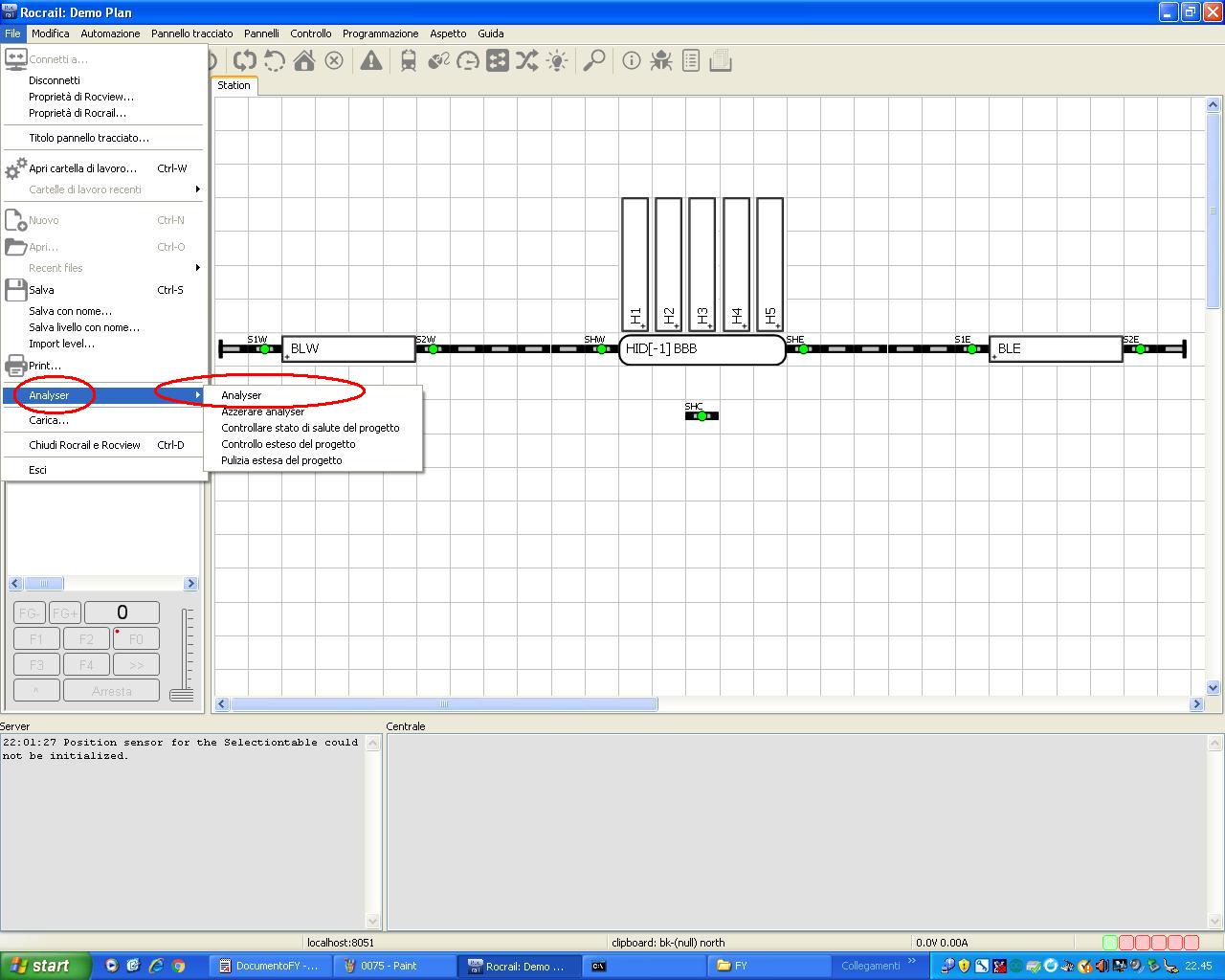Click the house icon in the toolbar

pyautogui.click(x=304, y=61)
